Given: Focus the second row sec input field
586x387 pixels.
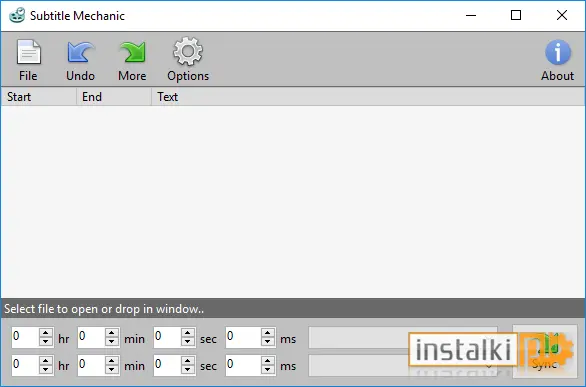Looking at the screenshot, I should (x=167, y=365).
